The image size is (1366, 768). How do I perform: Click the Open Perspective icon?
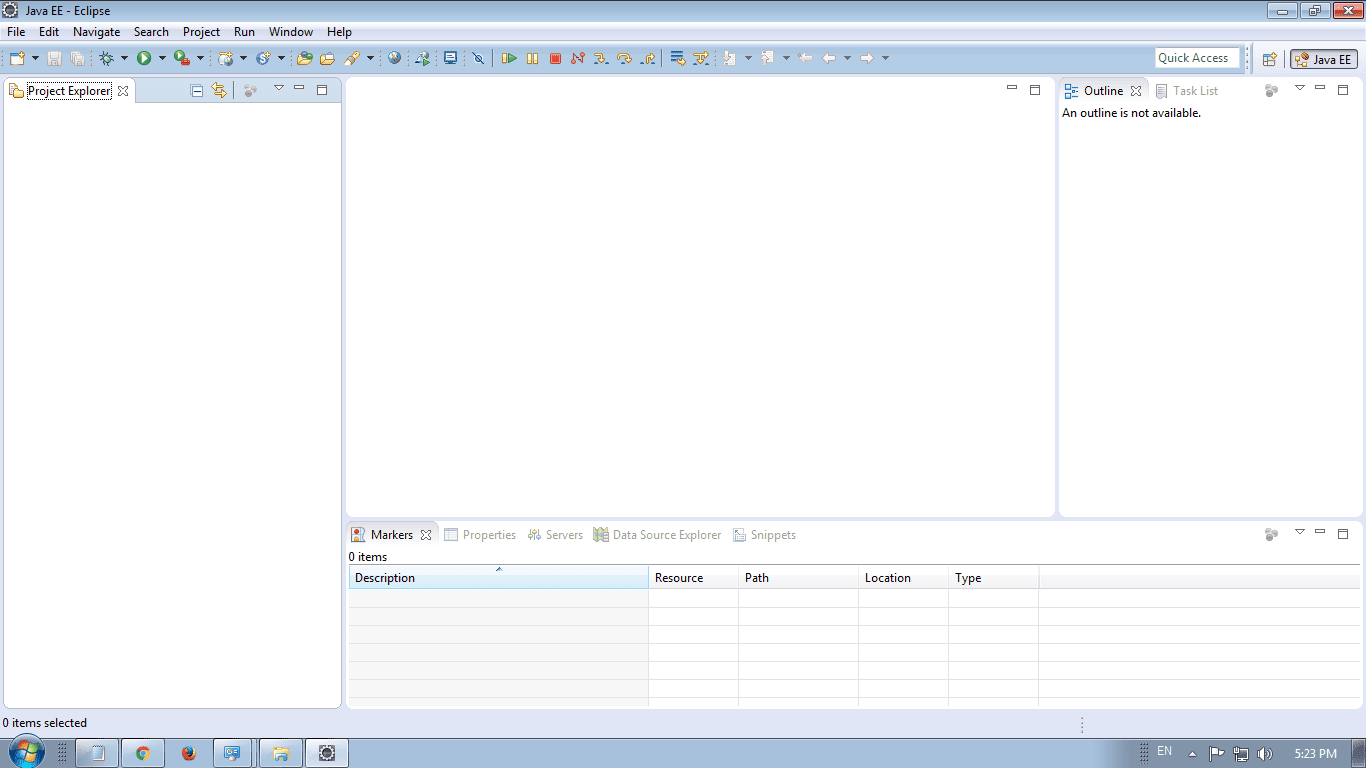[1270, 59]
